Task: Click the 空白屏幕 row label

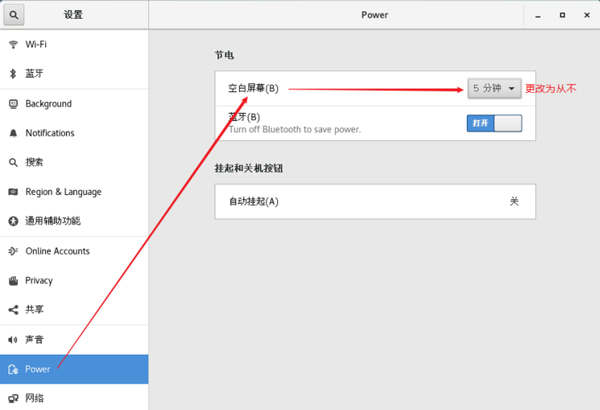Action: [253, 88]
